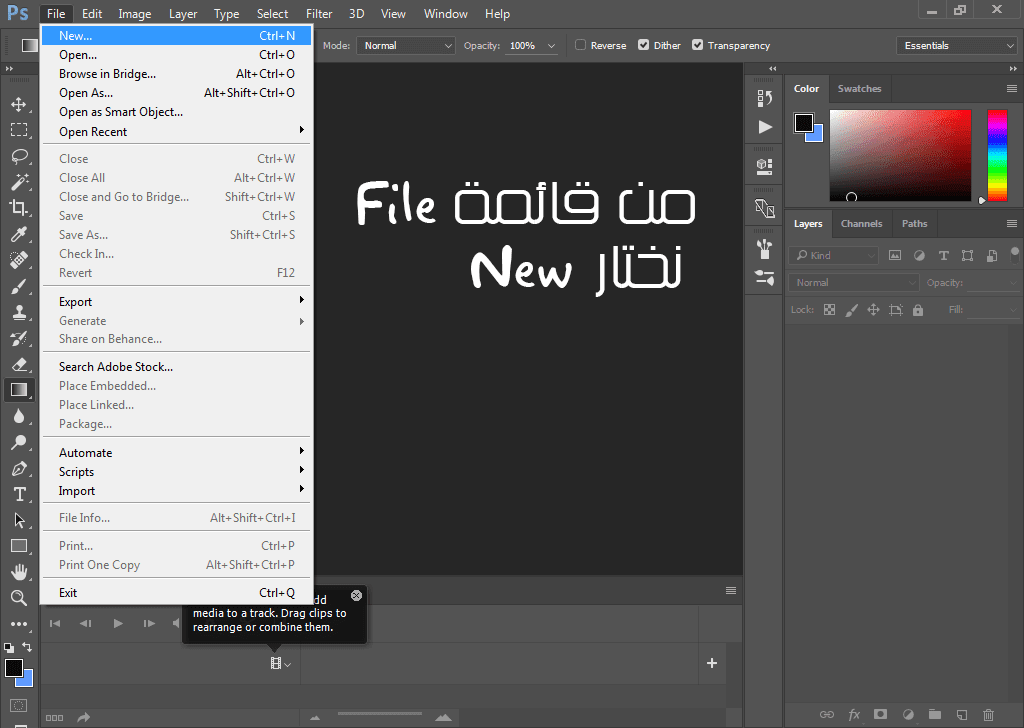
Task: Select the Dodge tool
Action: point(19,442)
